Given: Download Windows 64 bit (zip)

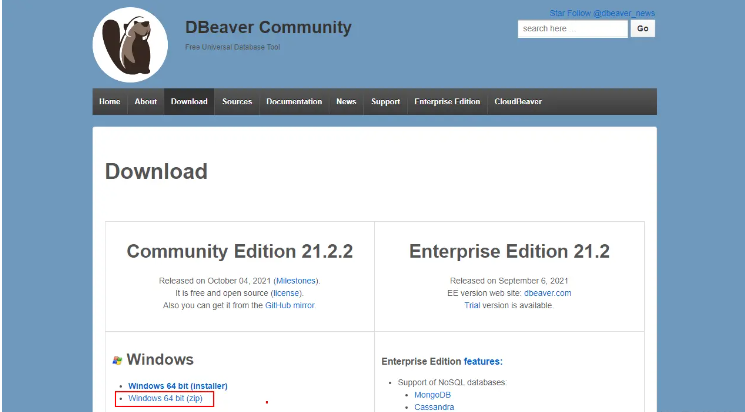Looking at the screenshot, I should 165,398.
